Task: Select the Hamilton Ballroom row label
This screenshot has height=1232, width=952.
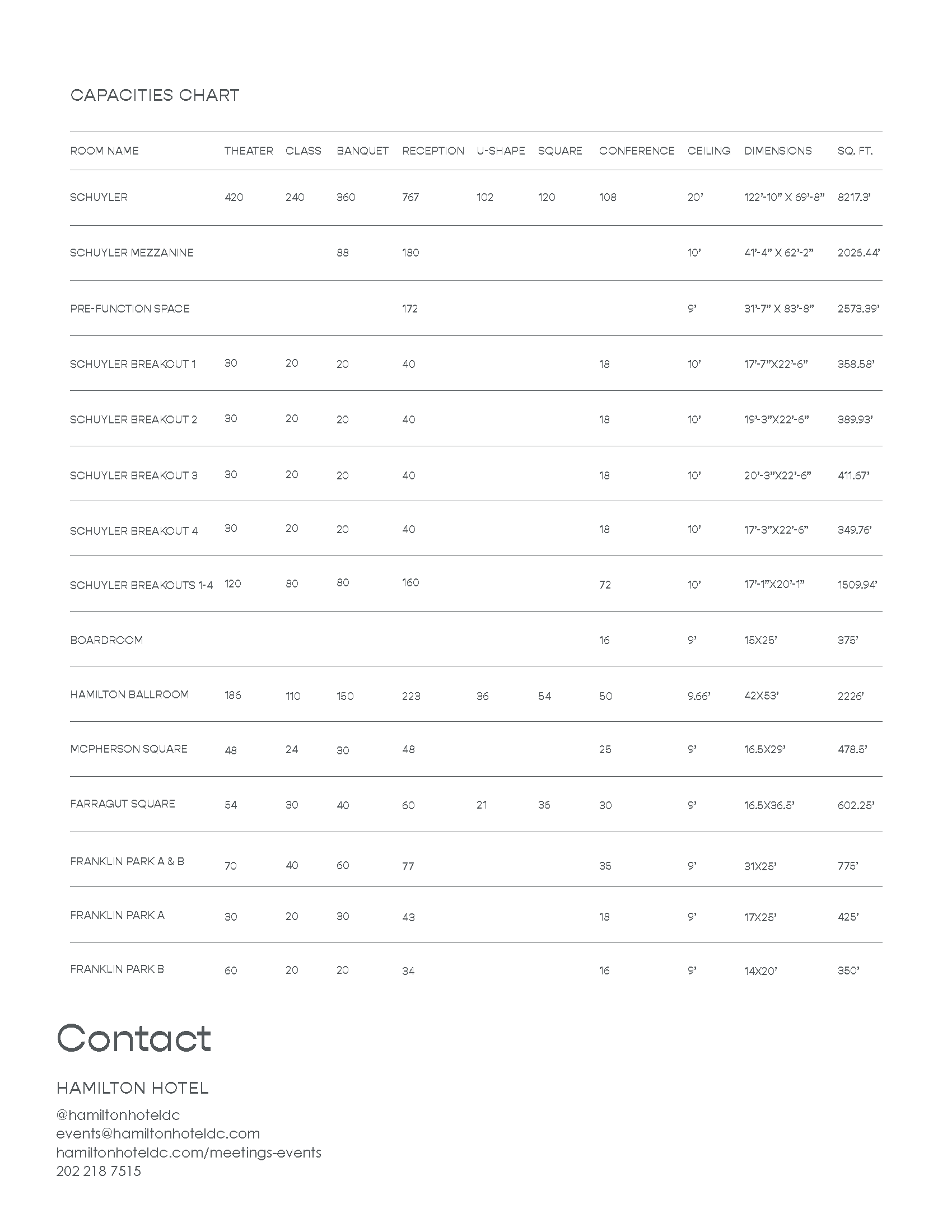Action: (129, 694)
